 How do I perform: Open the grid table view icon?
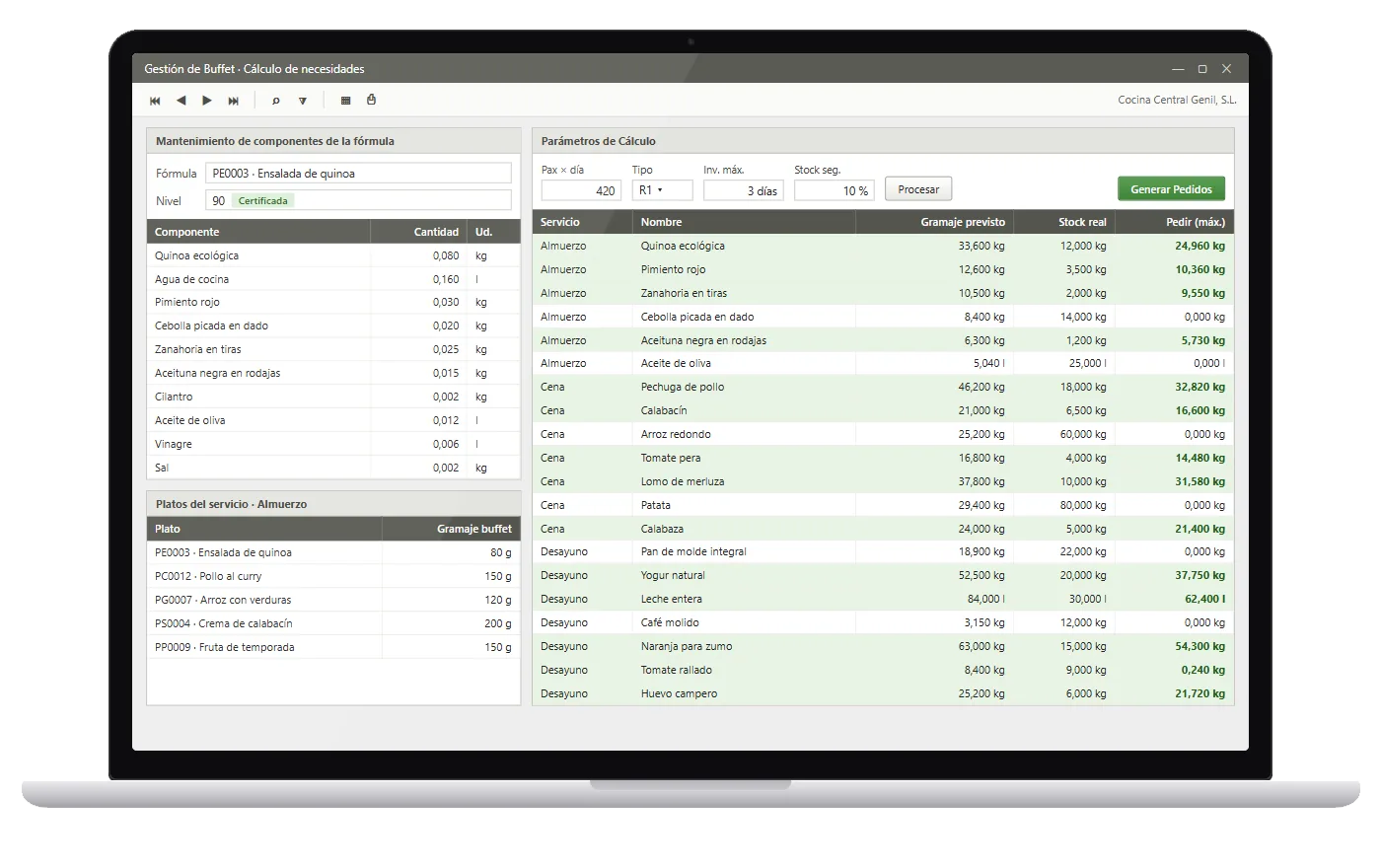click(345, 101)
